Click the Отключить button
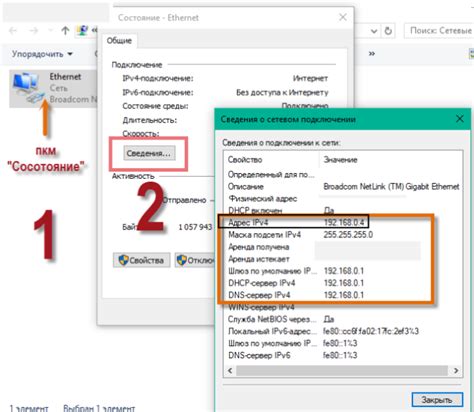Screen dimensions: 474x412 click(195, 260)
